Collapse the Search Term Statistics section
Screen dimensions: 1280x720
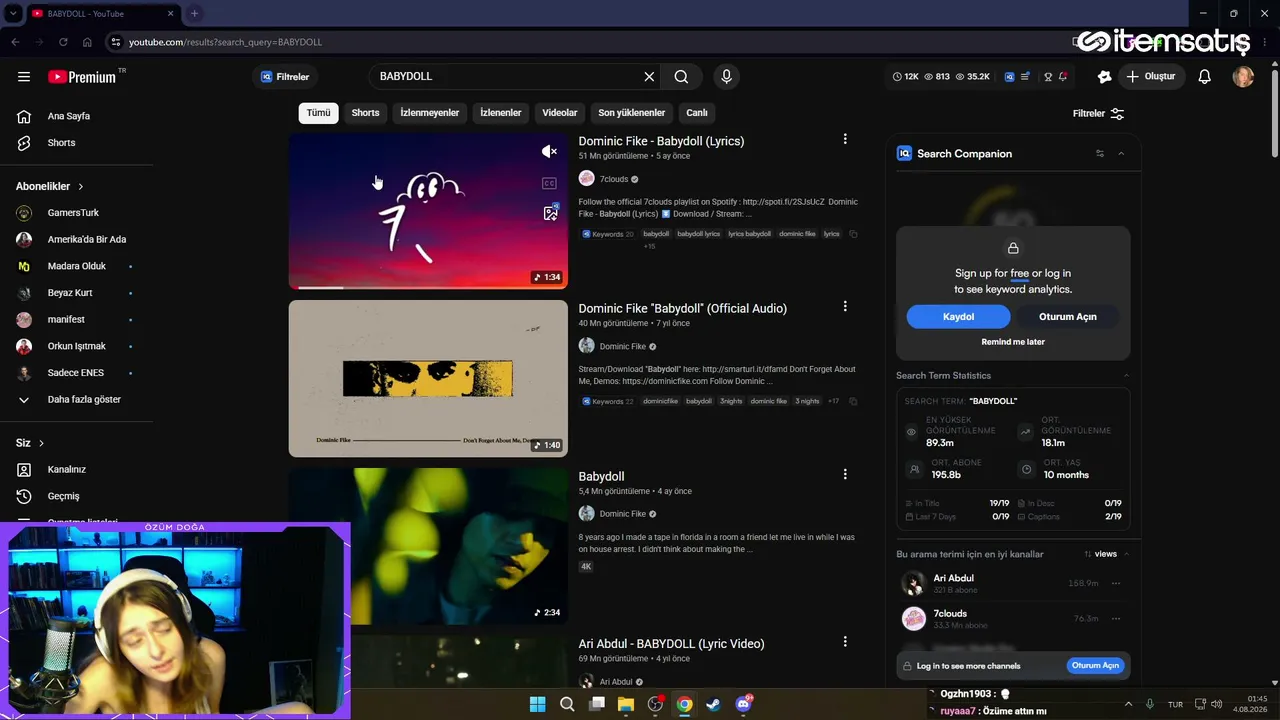pyautogui.click(x=1126, y=376)
